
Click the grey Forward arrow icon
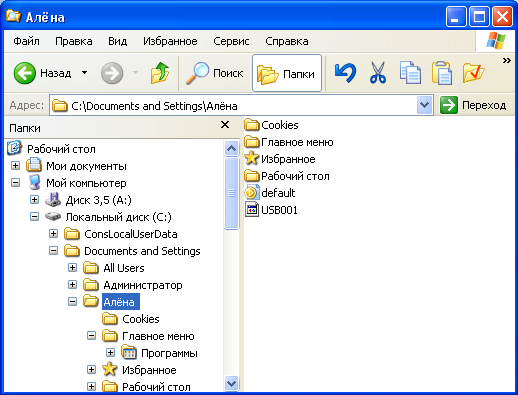[112, 73]
